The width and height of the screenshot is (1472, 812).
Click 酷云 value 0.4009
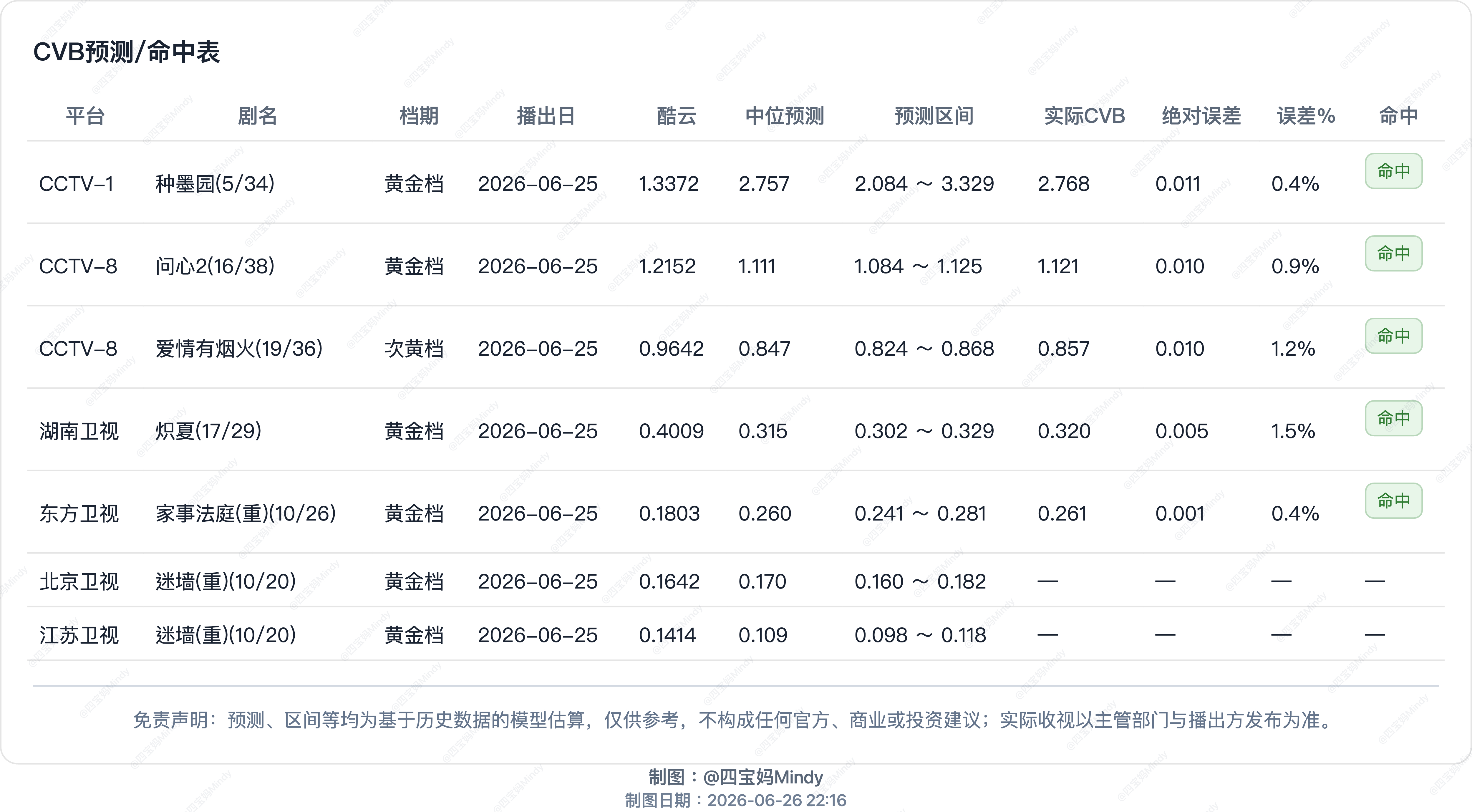tap(671, 431)
